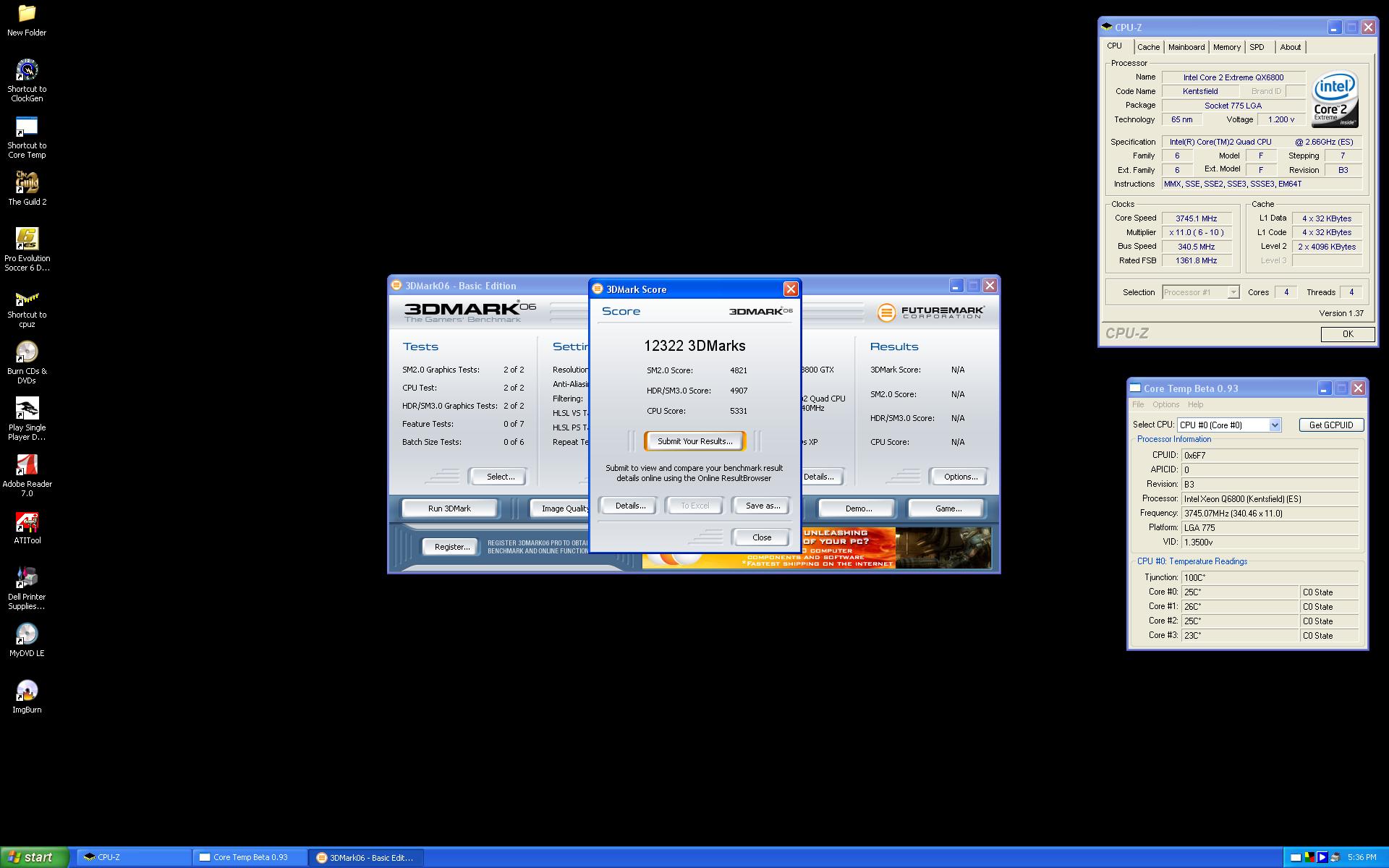
Task: Click the Game button in 3DMark06
Action: (x=948, y=509)
